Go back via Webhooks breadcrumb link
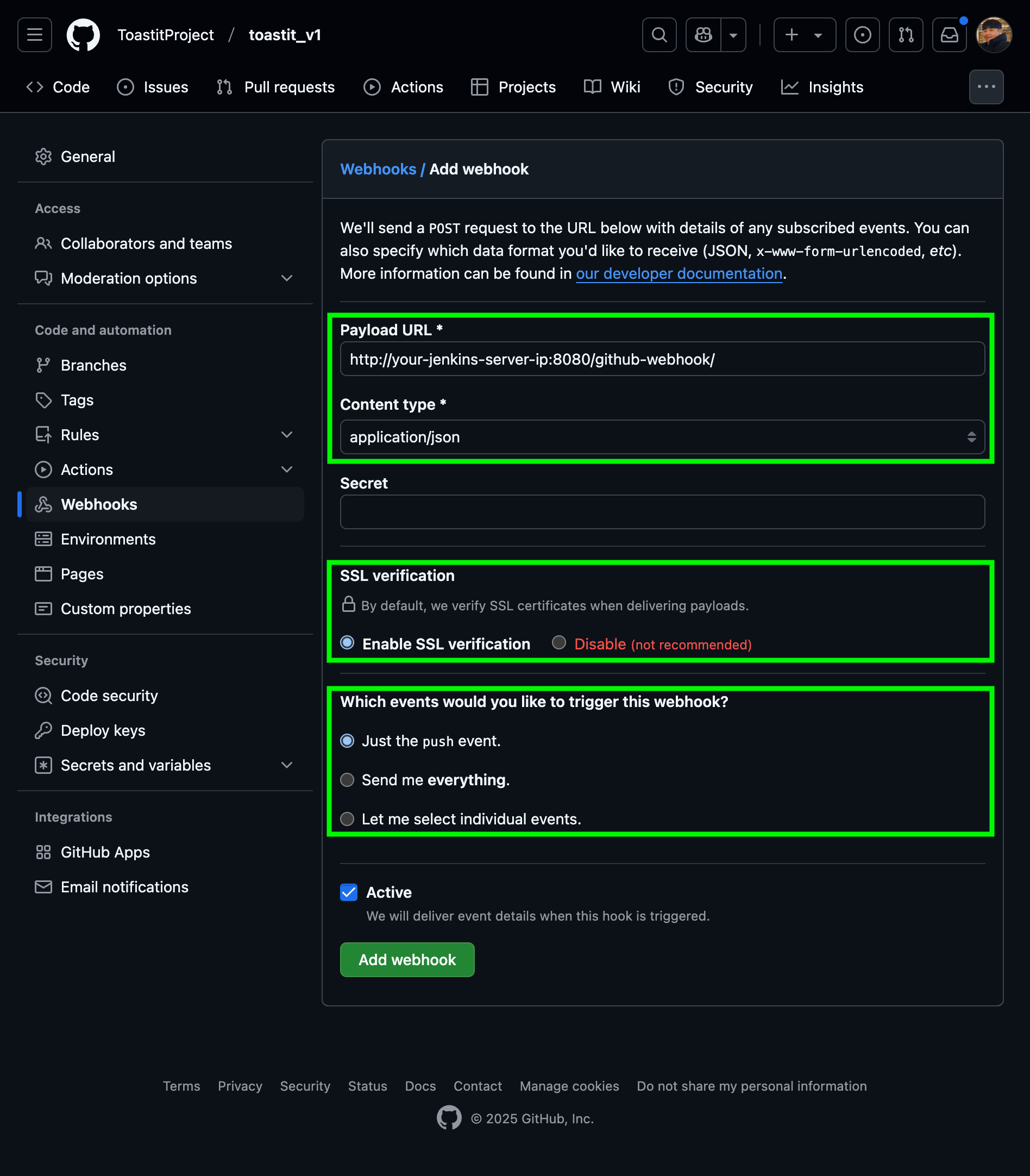 pyautogui.click(x=378, y=169)
